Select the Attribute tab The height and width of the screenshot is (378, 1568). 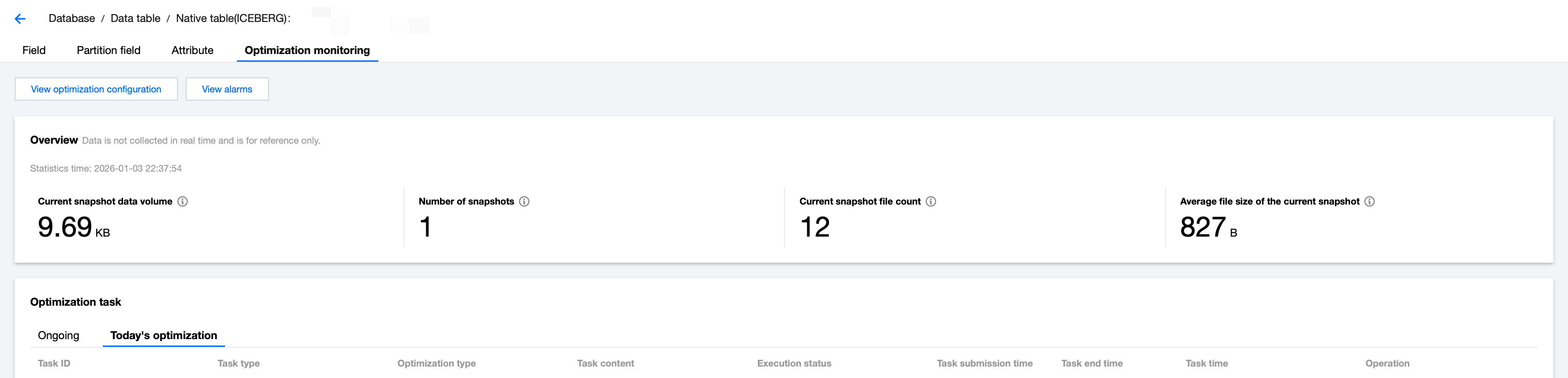193,50
